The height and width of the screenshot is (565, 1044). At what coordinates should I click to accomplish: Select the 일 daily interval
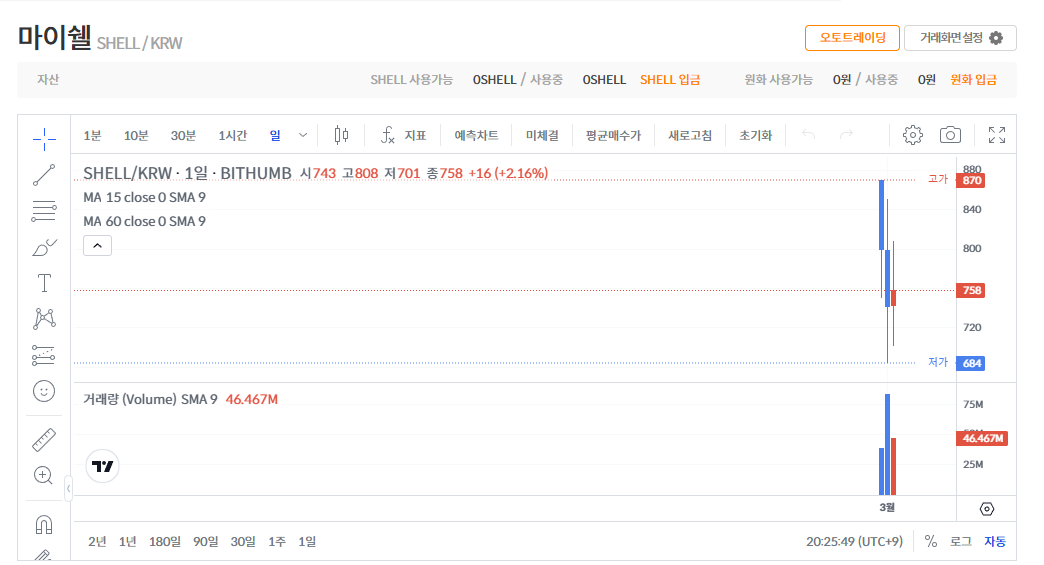pyautogui.click(x=275, y=136)
